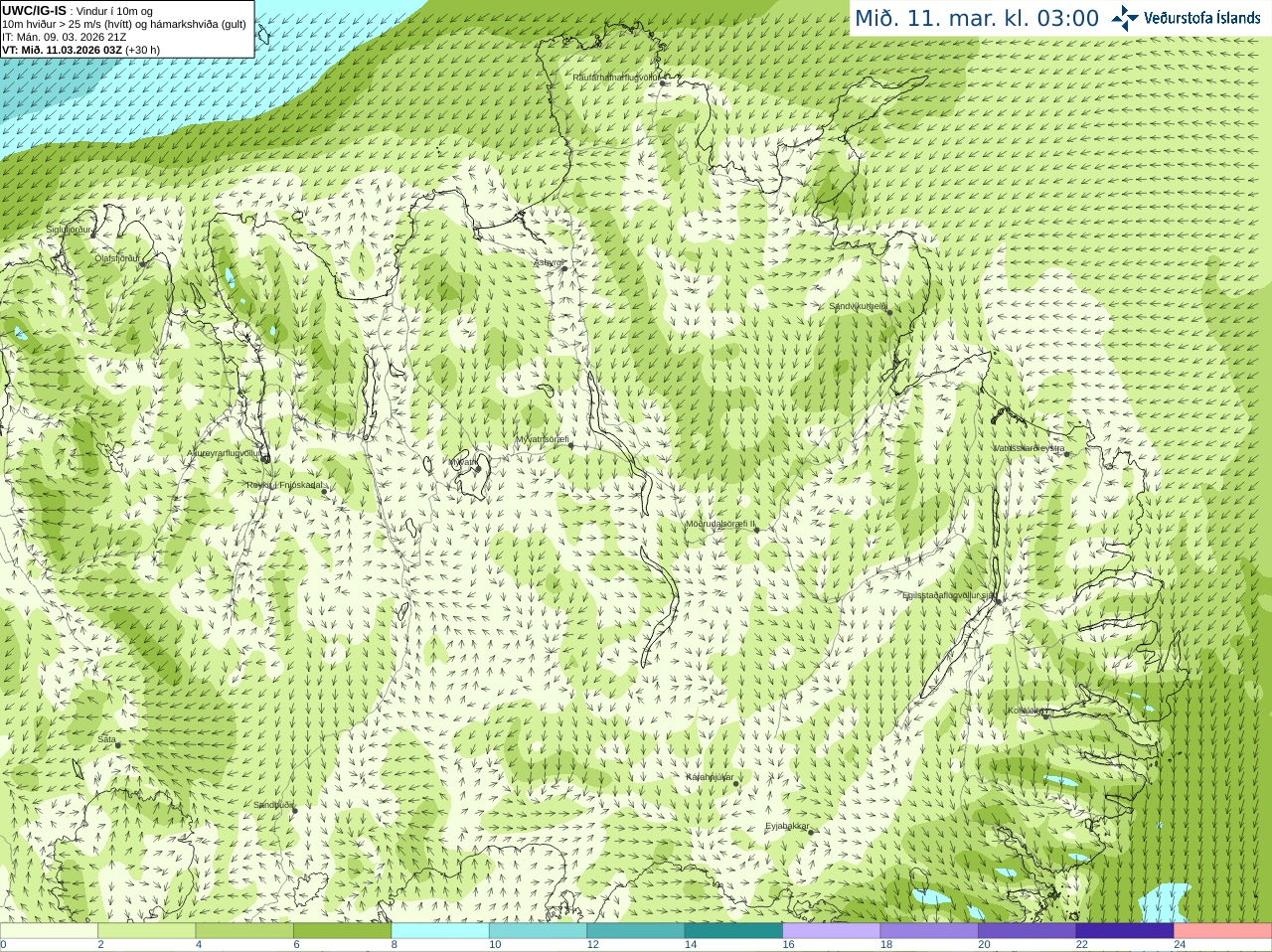Click the legend value 8 label
The height and width of the screenshot is (952, 1272).
(x=395, y=945)
